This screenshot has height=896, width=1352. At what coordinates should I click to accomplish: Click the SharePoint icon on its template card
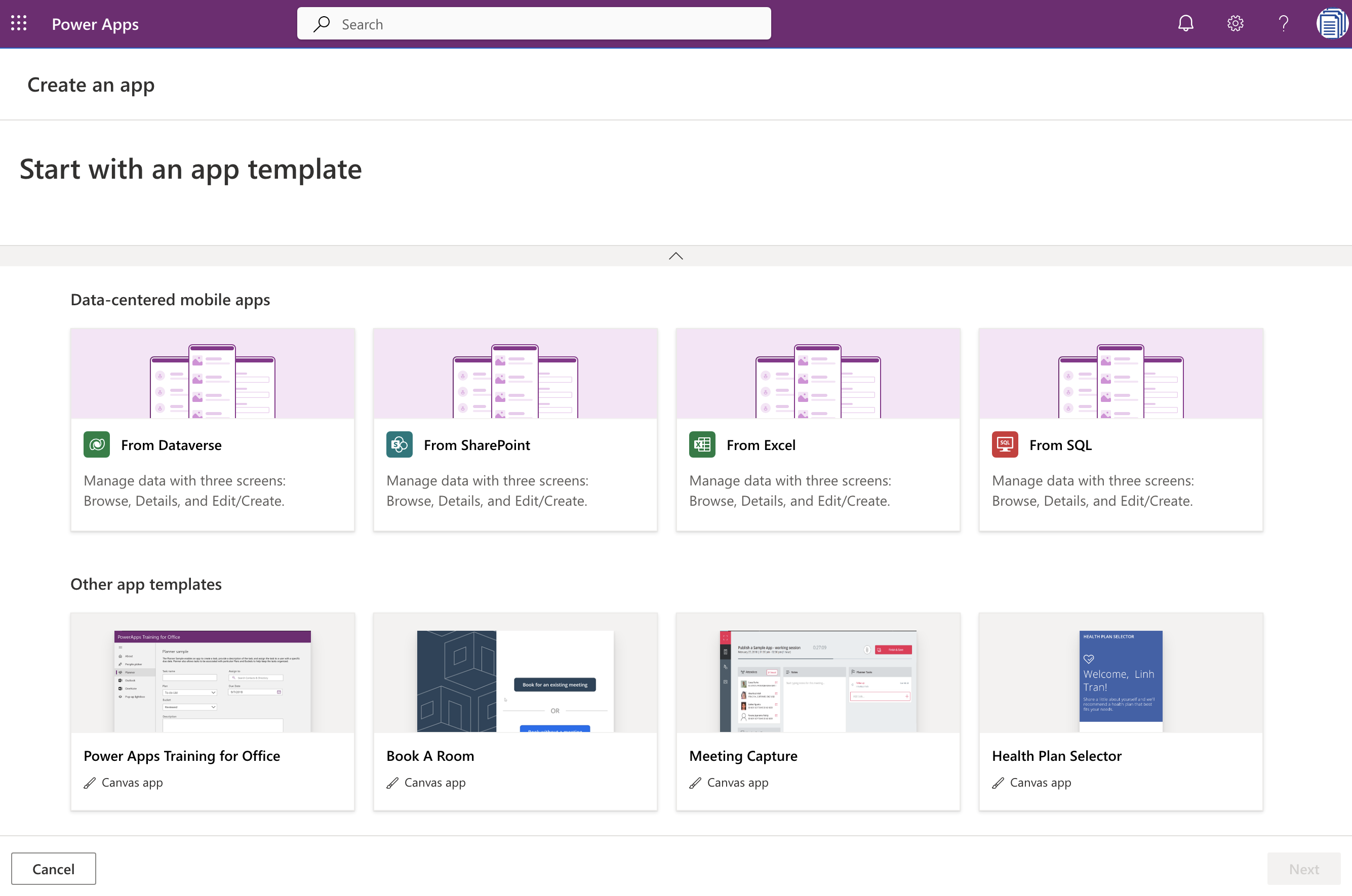[399, 444]
